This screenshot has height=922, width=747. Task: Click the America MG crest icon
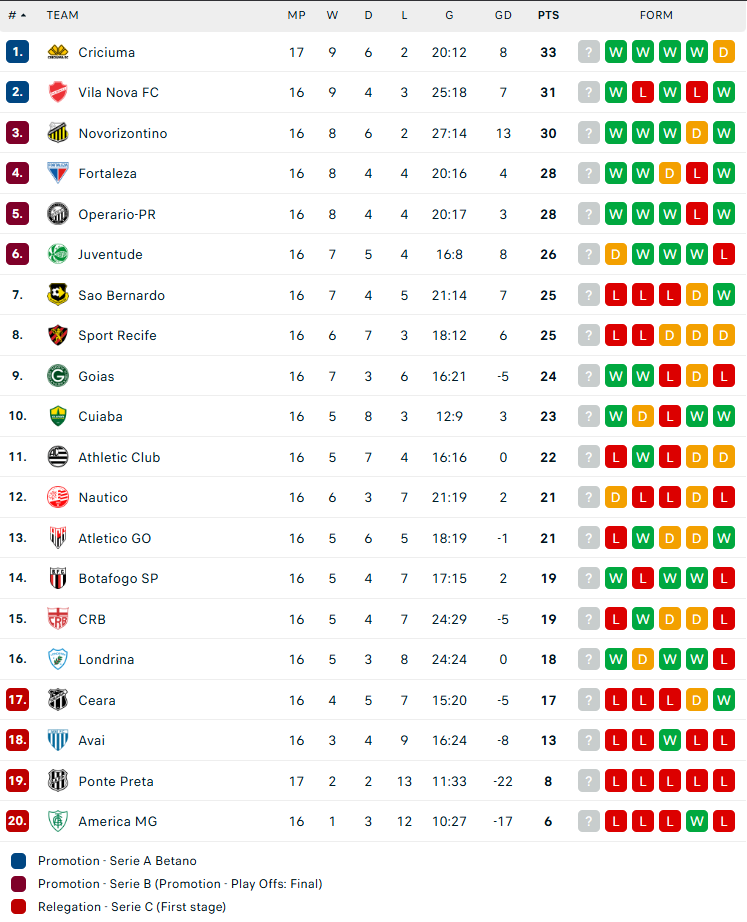[58, 821]
